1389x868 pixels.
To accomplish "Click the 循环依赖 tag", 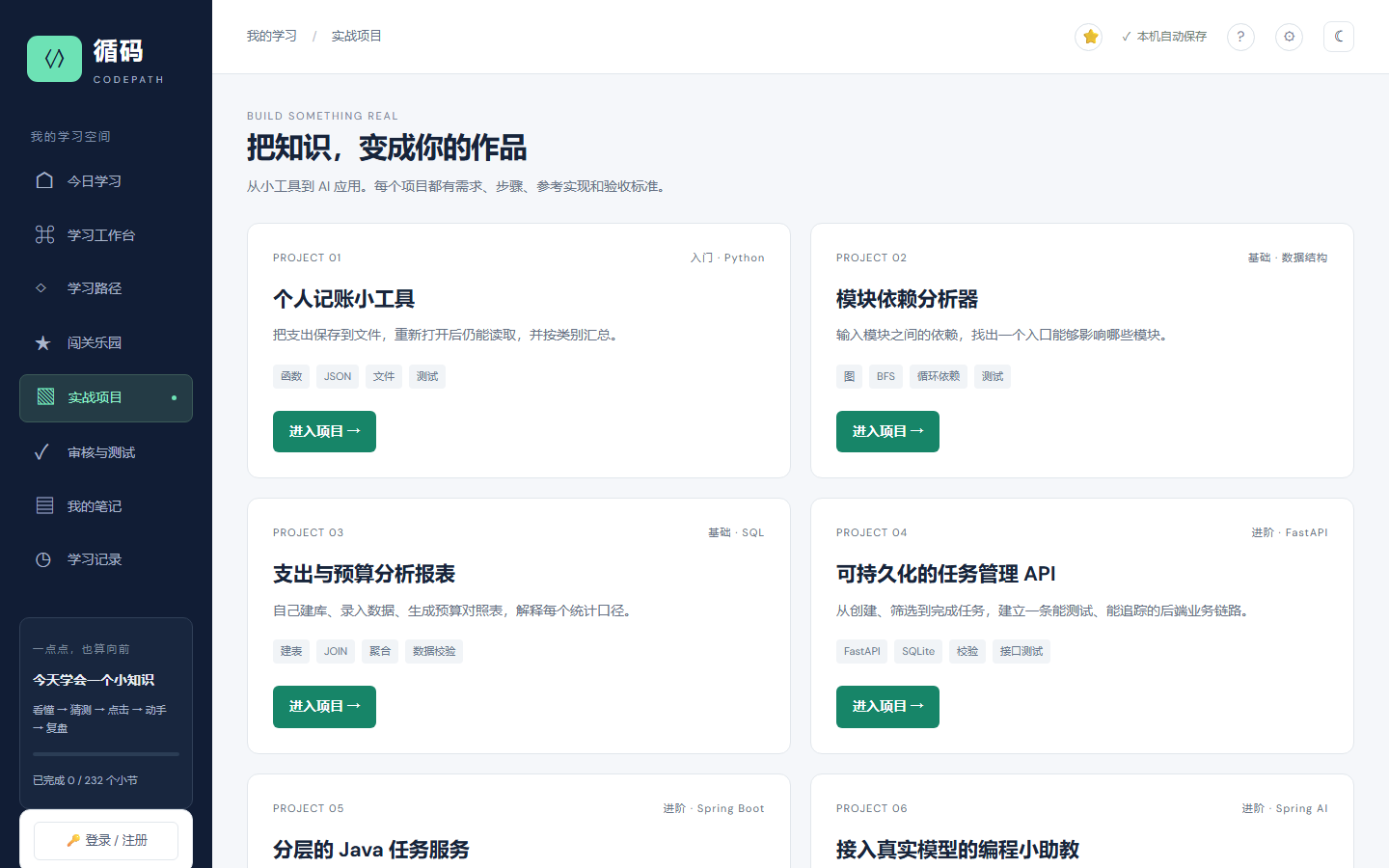I will (x=939, y=376).
